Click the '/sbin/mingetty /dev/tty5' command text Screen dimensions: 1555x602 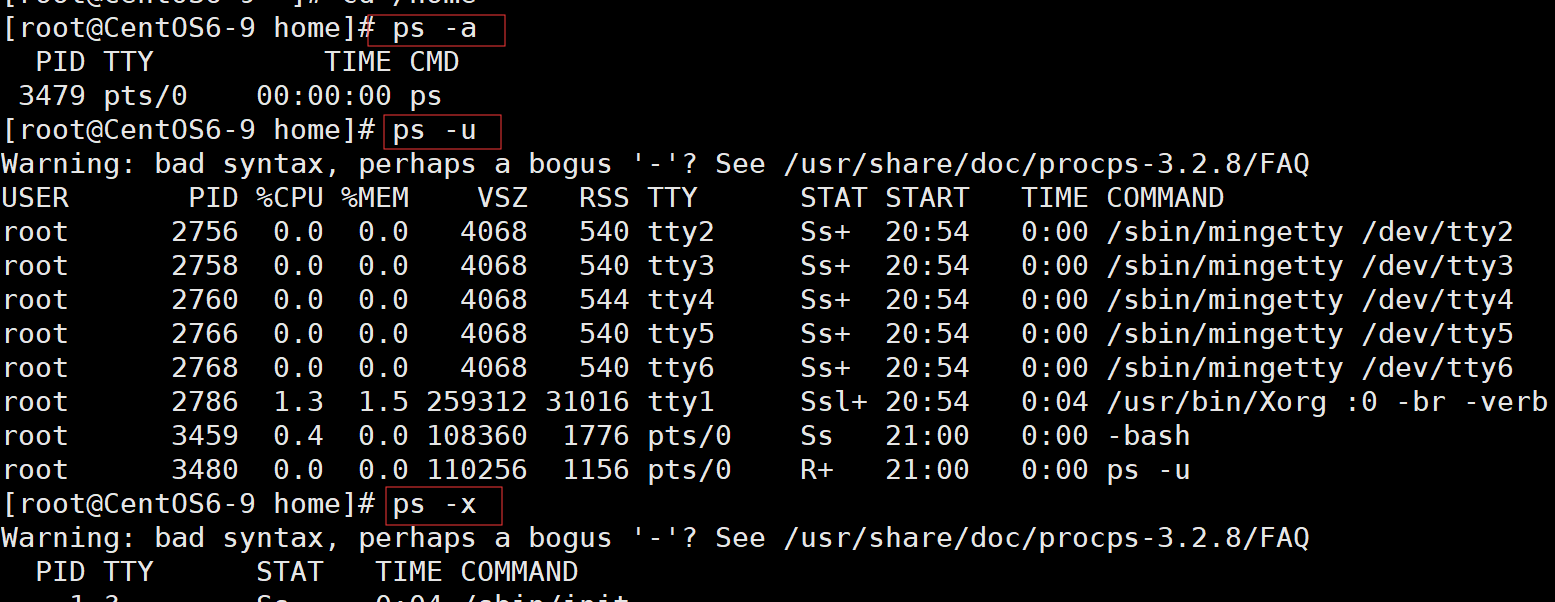tap(1309, 335)
